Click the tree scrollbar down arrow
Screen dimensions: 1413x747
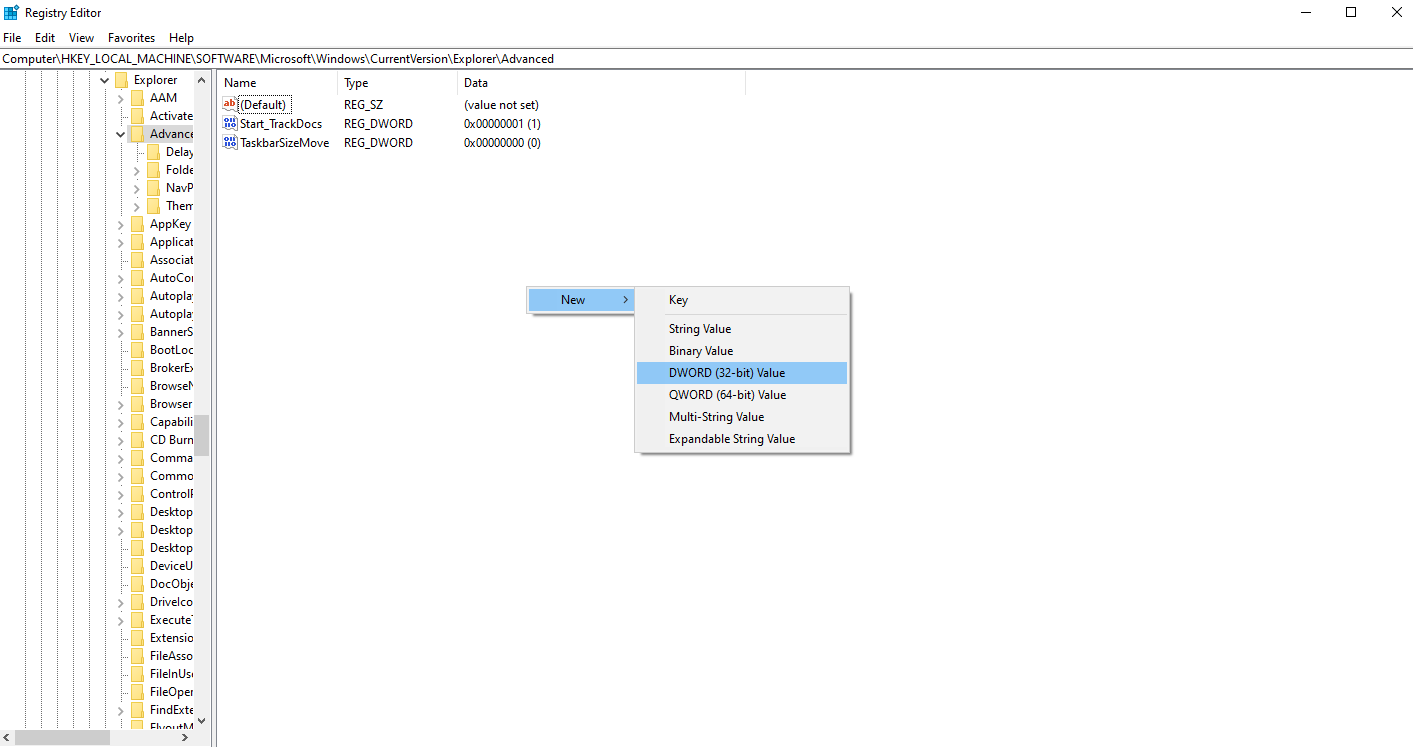(x=202, y=720)
